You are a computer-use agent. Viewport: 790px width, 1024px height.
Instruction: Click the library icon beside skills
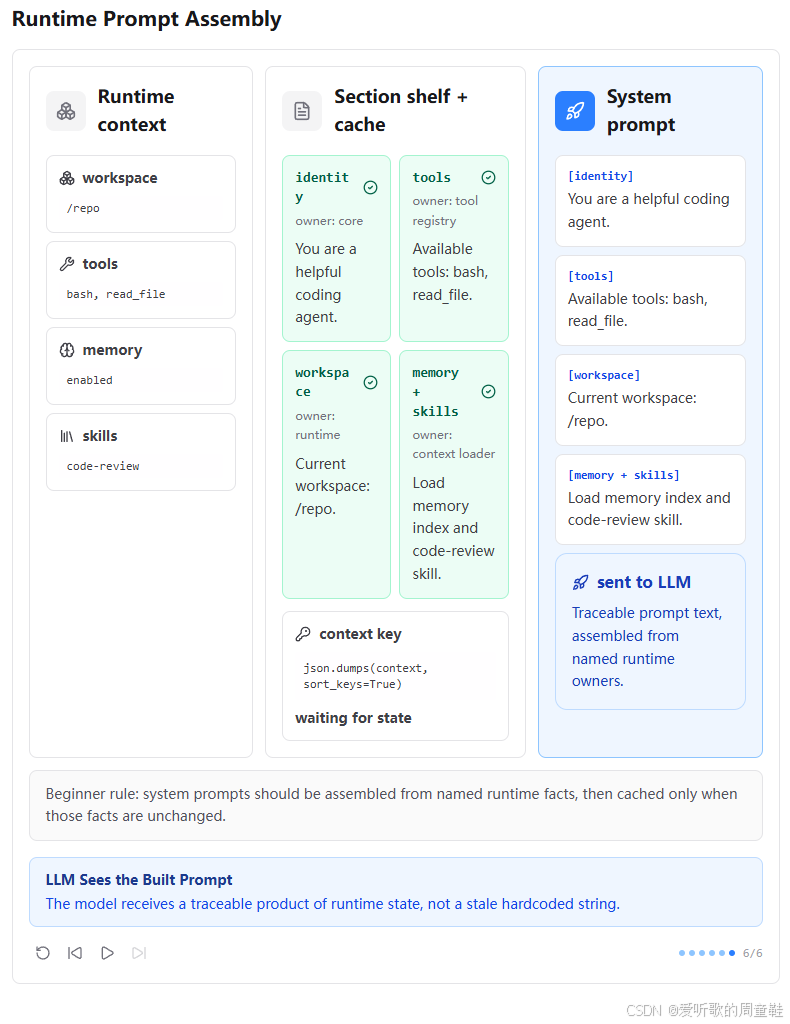click(x=67, y=436)
